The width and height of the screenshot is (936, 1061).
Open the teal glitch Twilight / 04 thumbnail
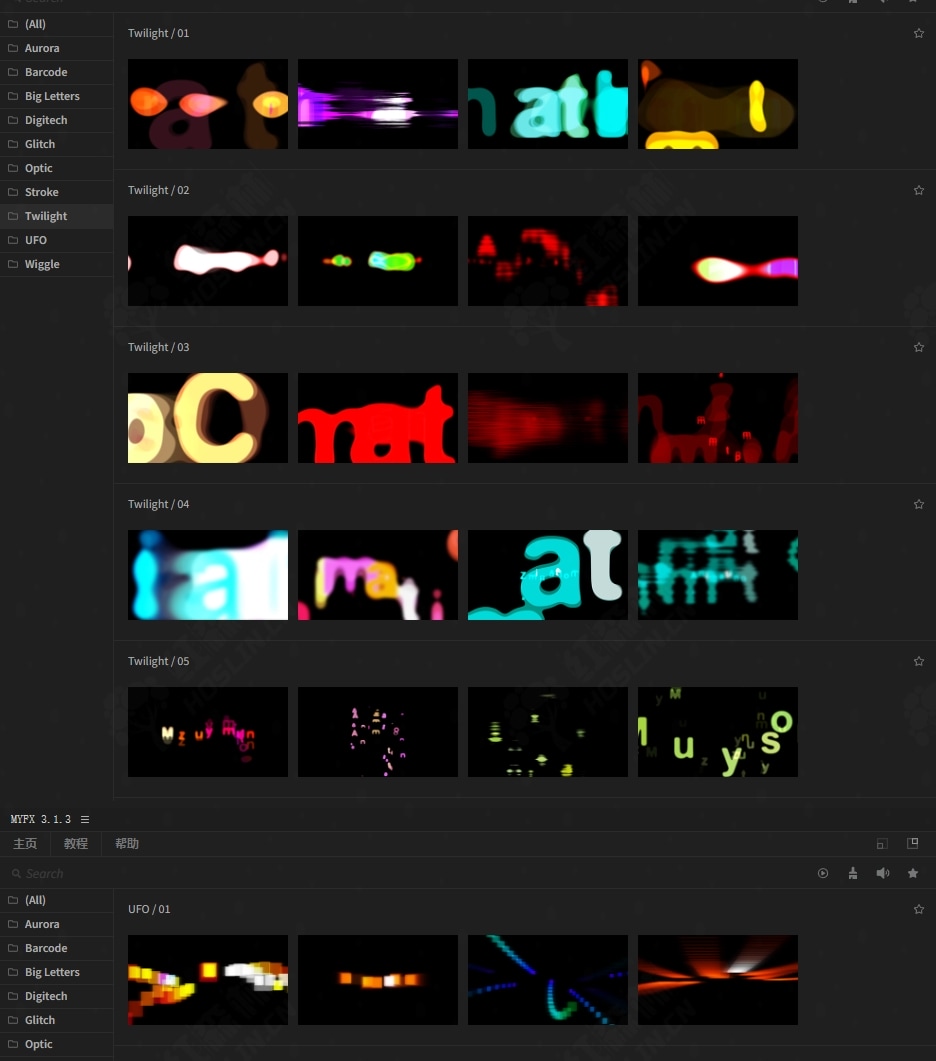717,574
